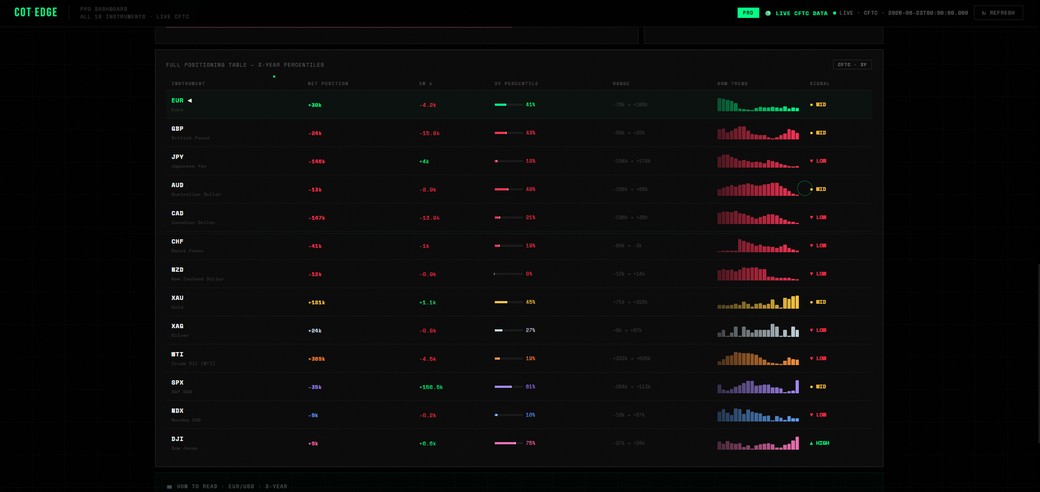Select the SPX S&P 500 row
Screen dimensions: 1040x492
(519, 387)
